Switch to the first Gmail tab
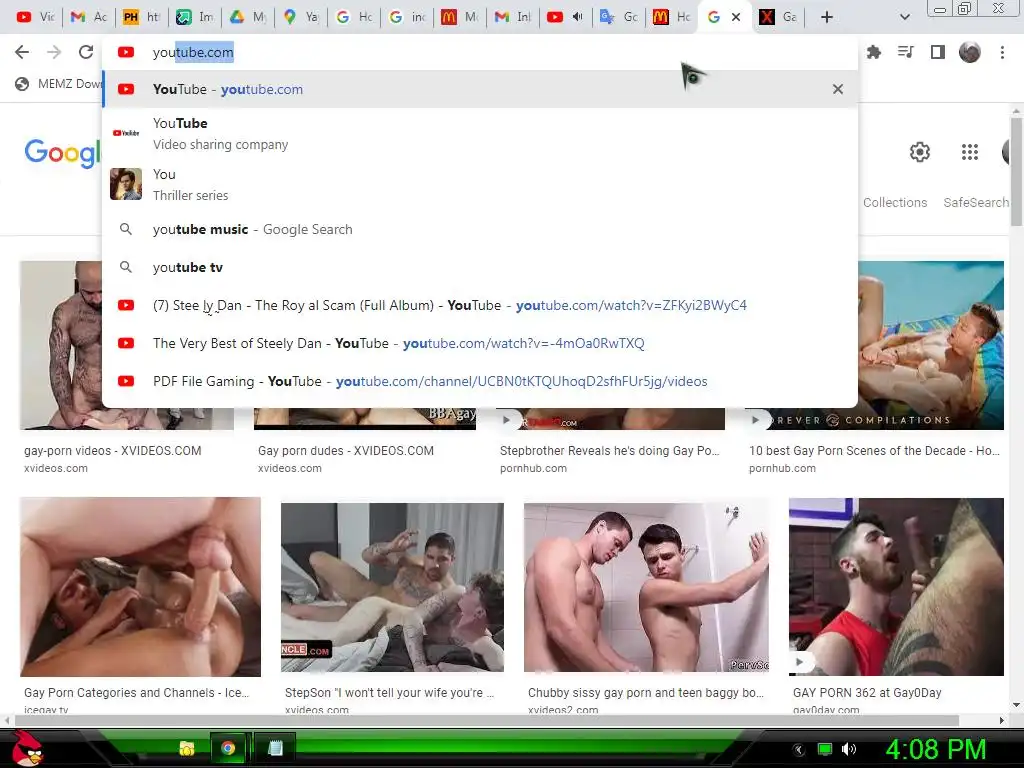The image size is (1024, 768). click(x=89, y=17)
